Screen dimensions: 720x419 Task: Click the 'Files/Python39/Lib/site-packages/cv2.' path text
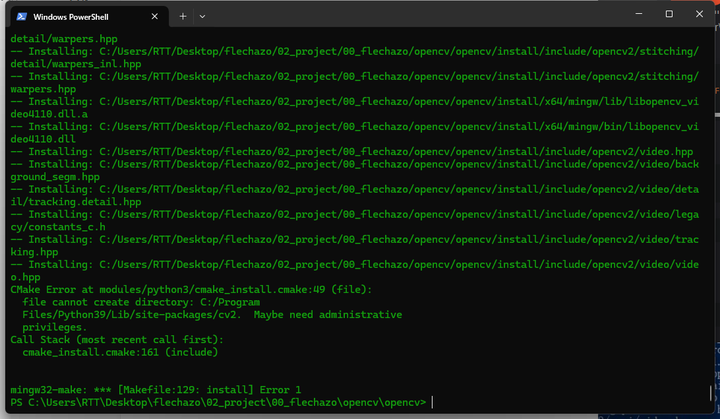(x=131, y=315)
